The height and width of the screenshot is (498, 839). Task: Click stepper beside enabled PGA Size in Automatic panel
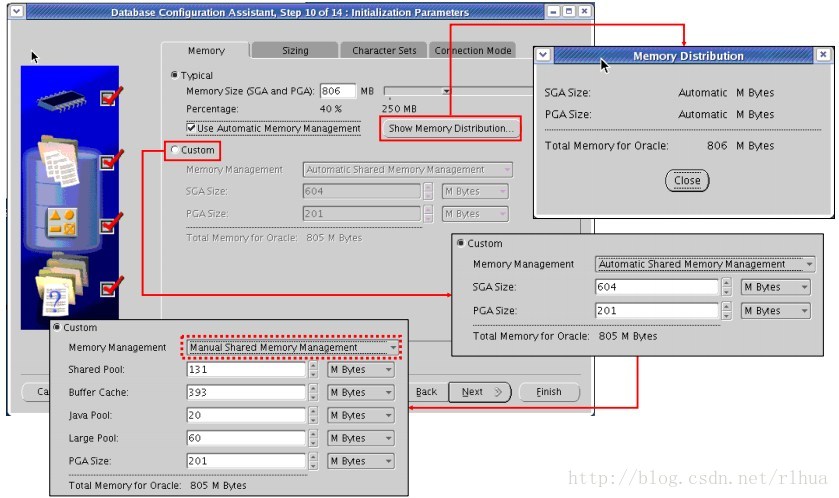click(726, 311)
